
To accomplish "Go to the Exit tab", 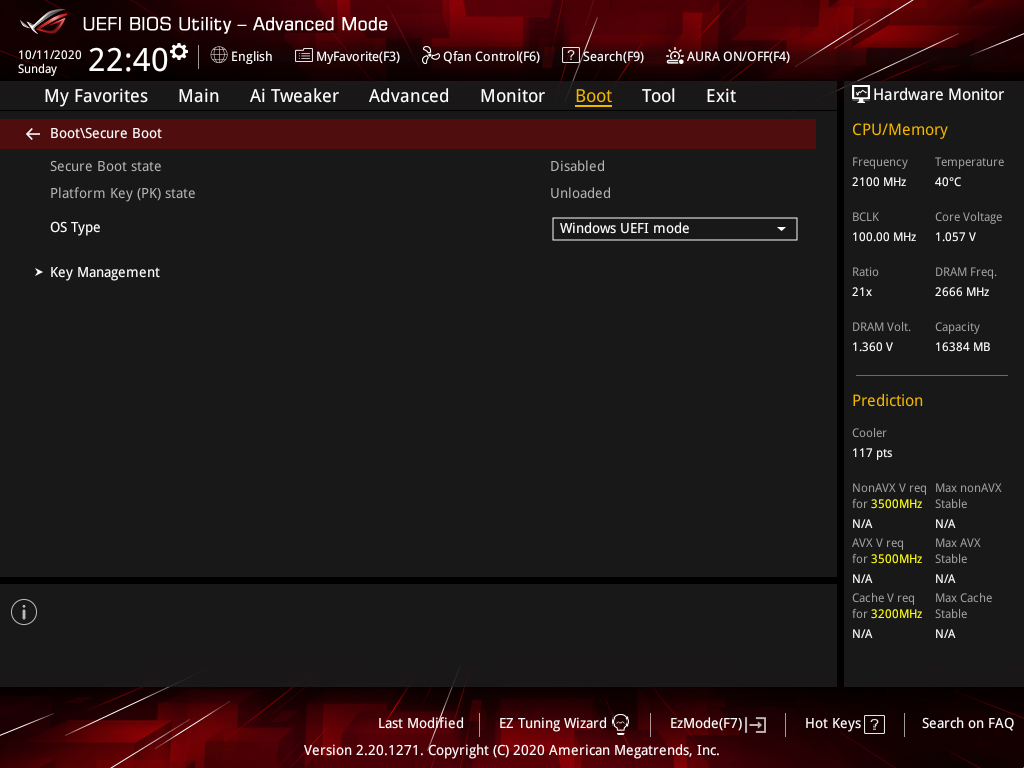I will 721,96.
